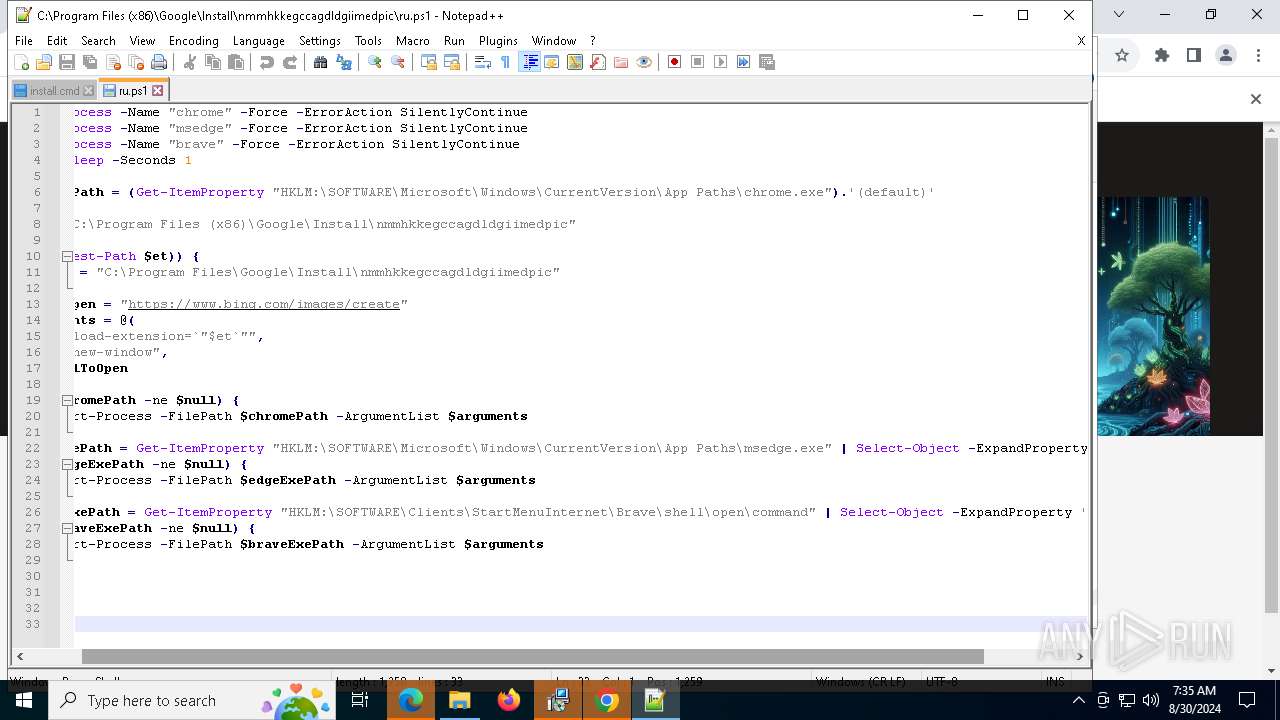This screenshot has width=1280, height=720.
Task: Open the Plugins menu
Action: point(498,41)
